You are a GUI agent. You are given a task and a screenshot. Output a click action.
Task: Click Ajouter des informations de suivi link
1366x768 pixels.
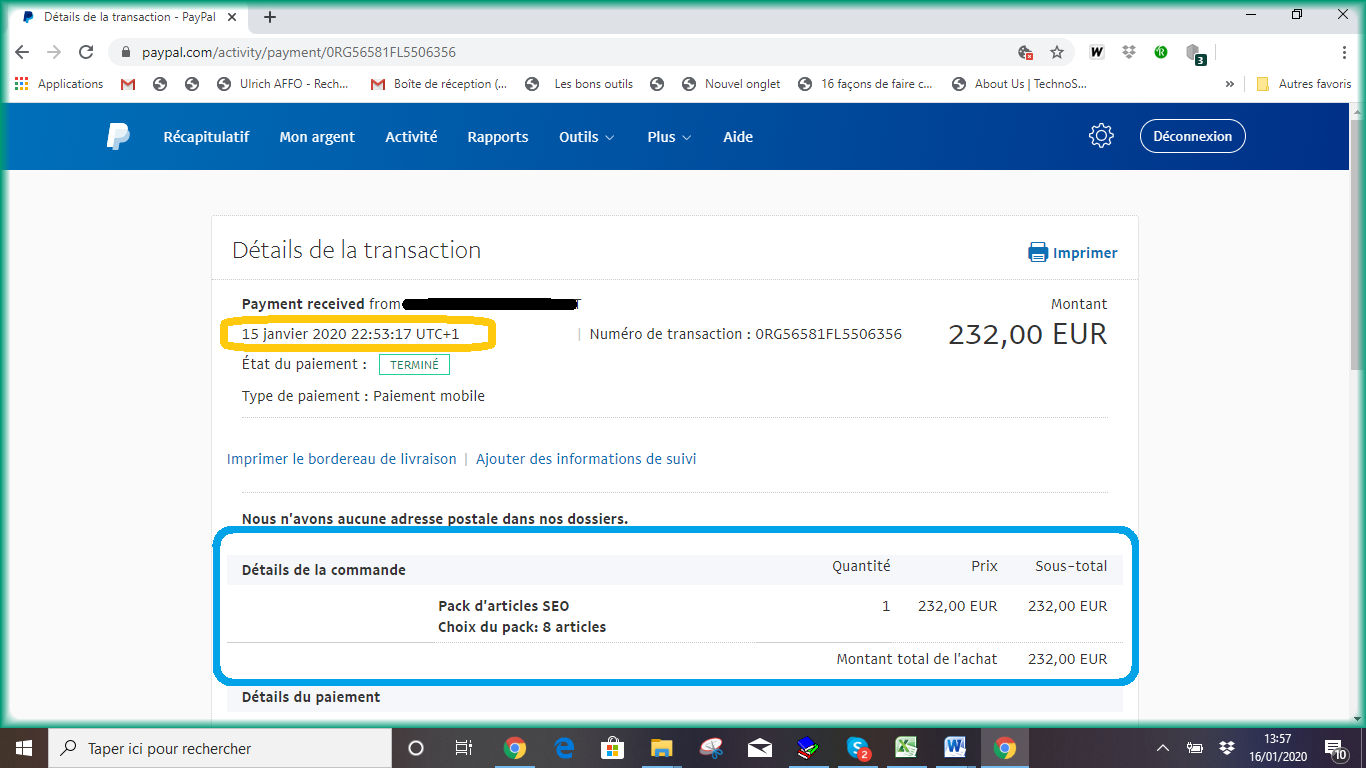pos(586,459)
